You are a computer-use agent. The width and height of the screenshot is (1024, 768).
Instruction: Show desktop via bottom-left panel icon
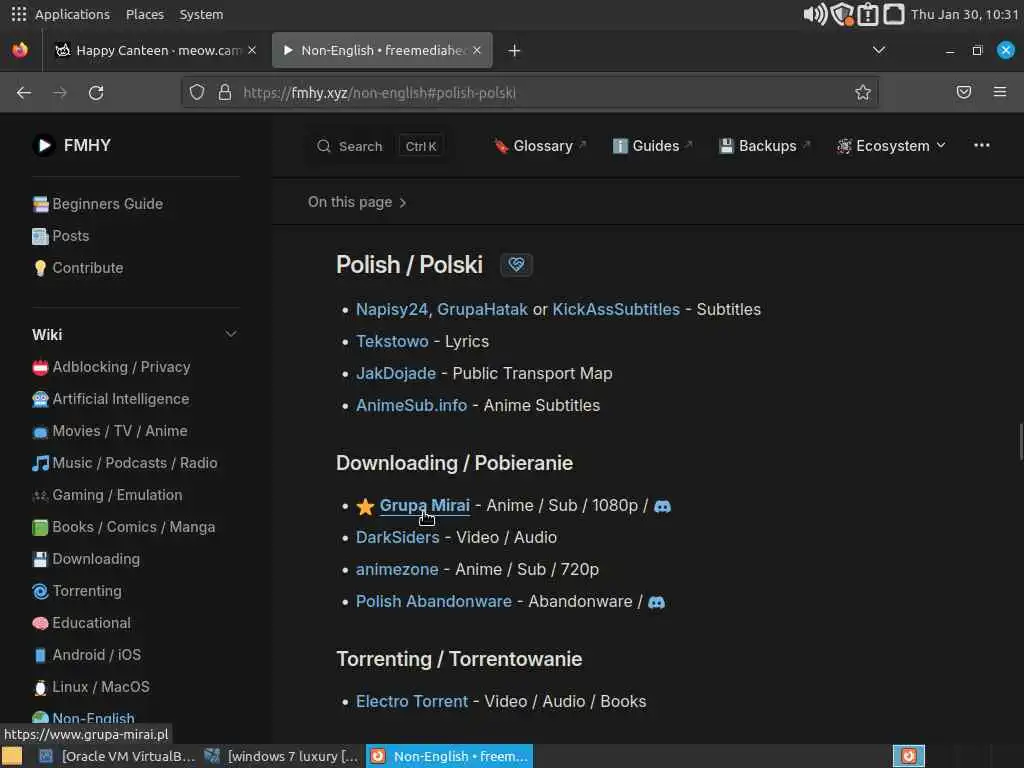tap(12, 756)
